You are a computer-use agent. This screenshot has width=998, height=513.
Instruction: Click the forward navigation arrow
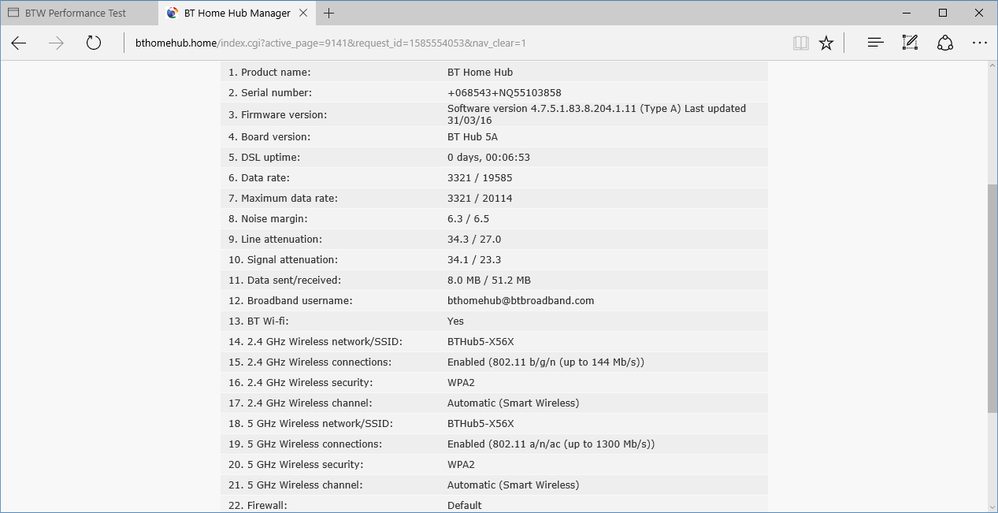pyautogui.click(x=56, y=43)
